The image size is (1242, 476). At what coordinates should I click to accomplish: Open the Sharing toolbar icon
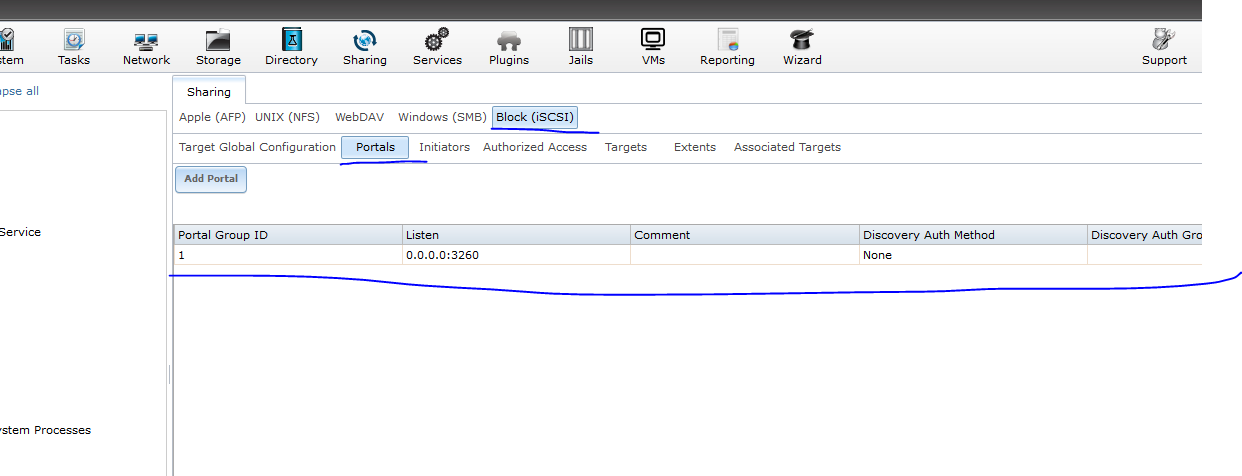tap(364, 47)
